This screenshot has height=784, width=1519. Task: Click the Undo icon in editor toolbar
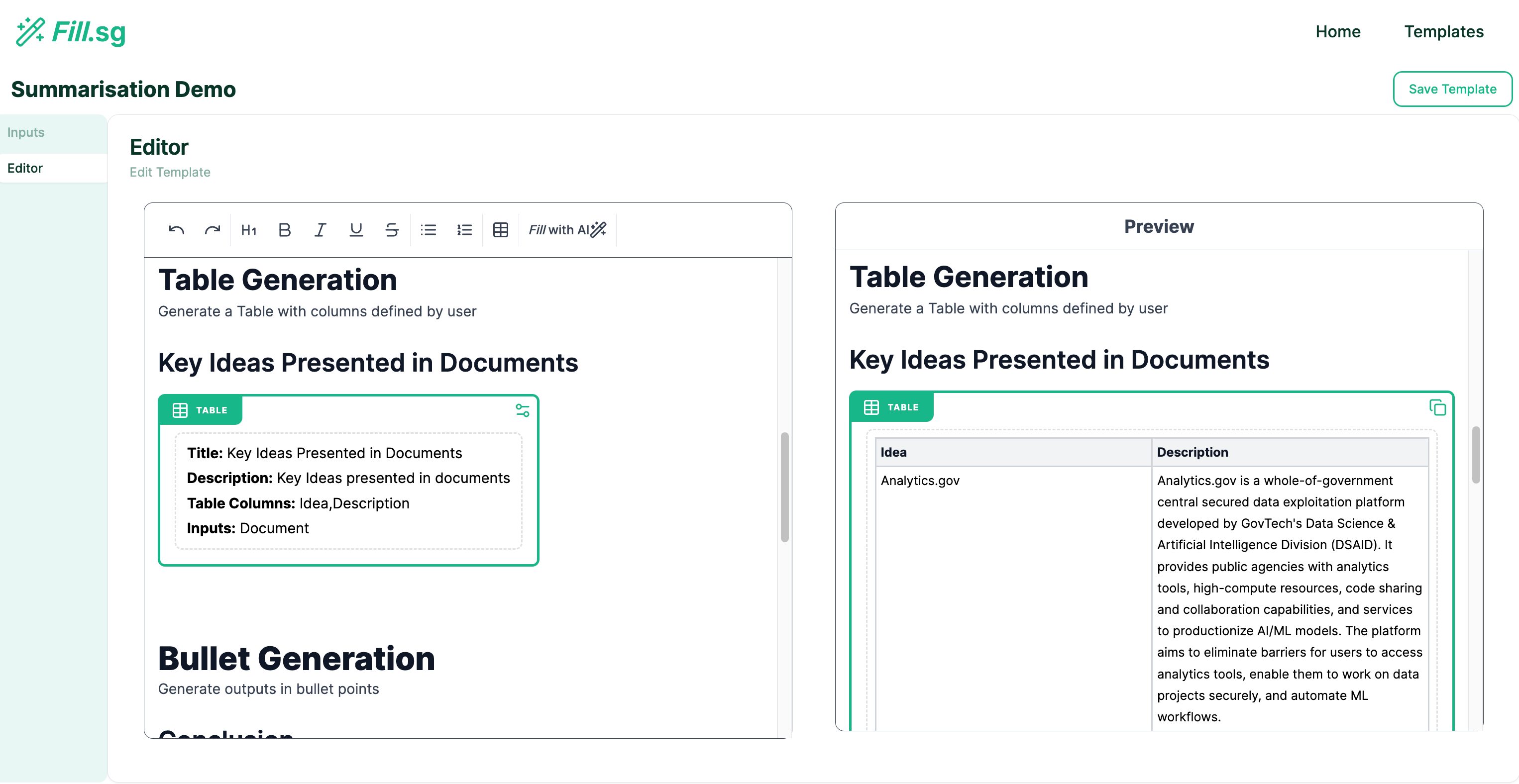176,230
